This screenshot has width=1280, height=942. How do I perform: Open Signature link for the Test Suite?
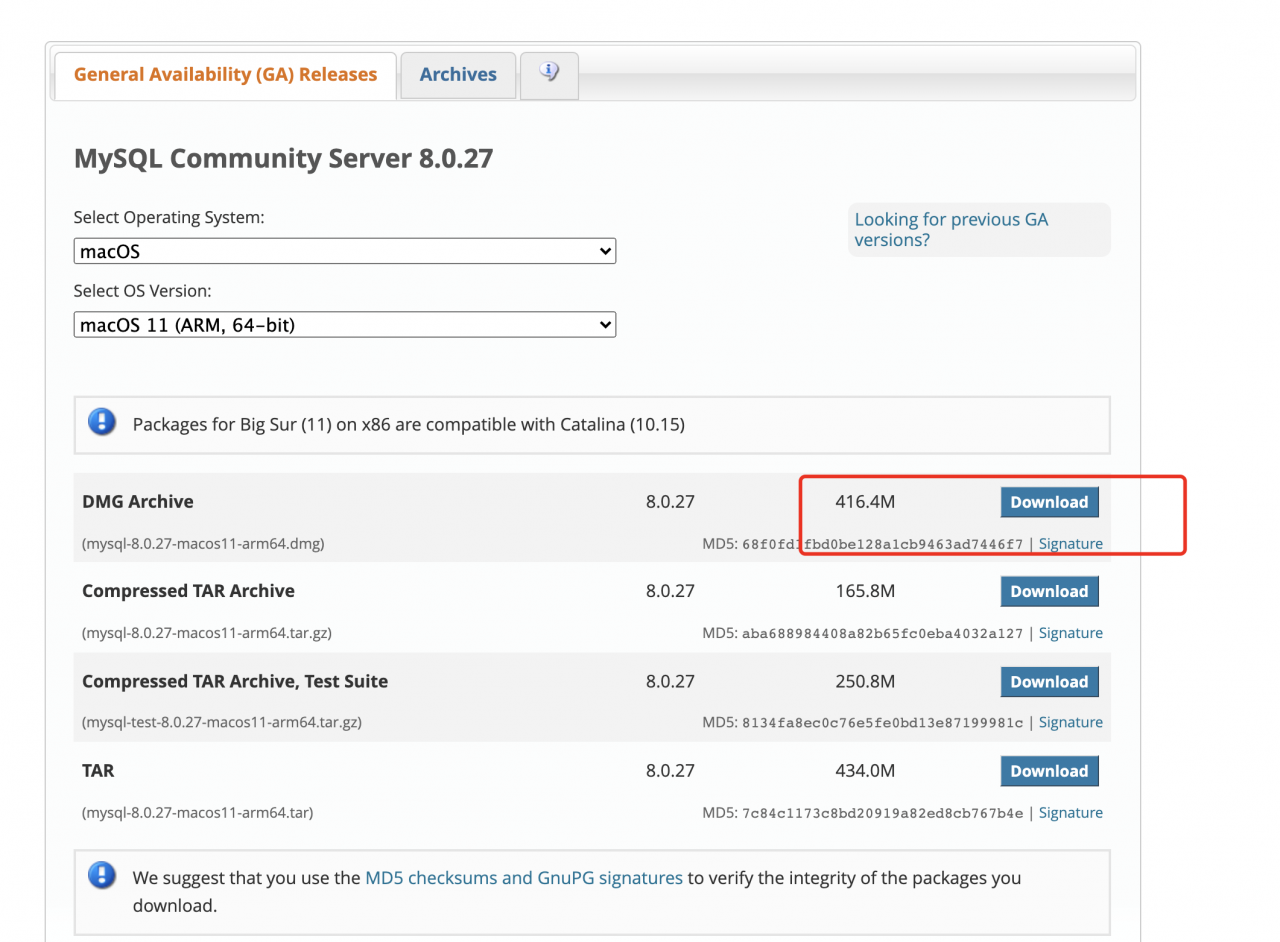(x=1070, y=722)
